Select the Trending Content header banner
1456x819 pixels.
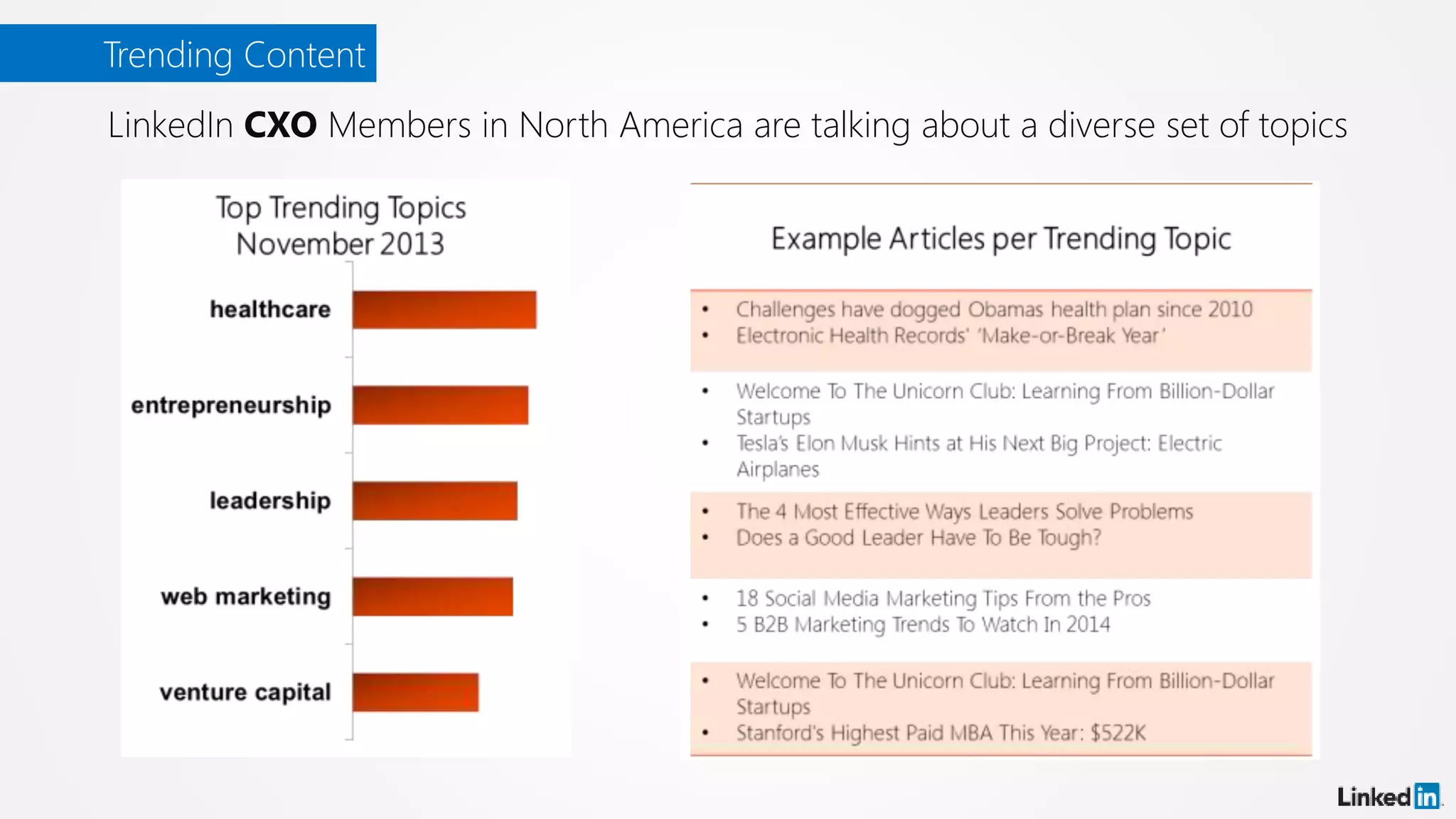tap(188, 53)
